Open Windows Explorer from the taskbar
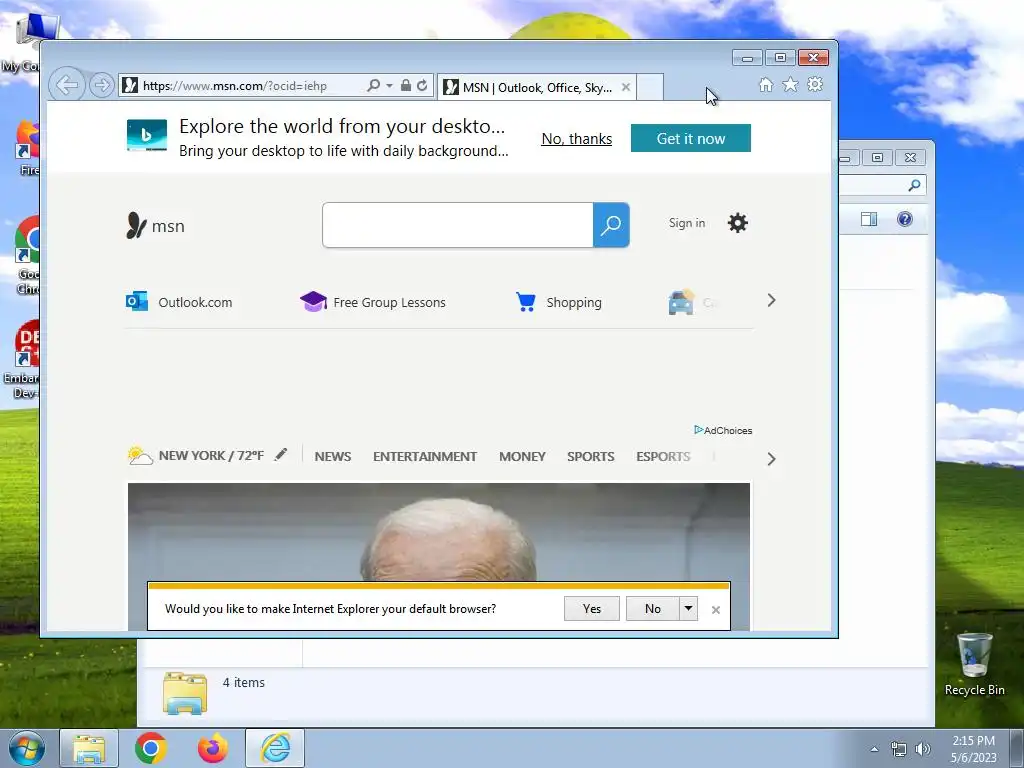 point(89,748)
